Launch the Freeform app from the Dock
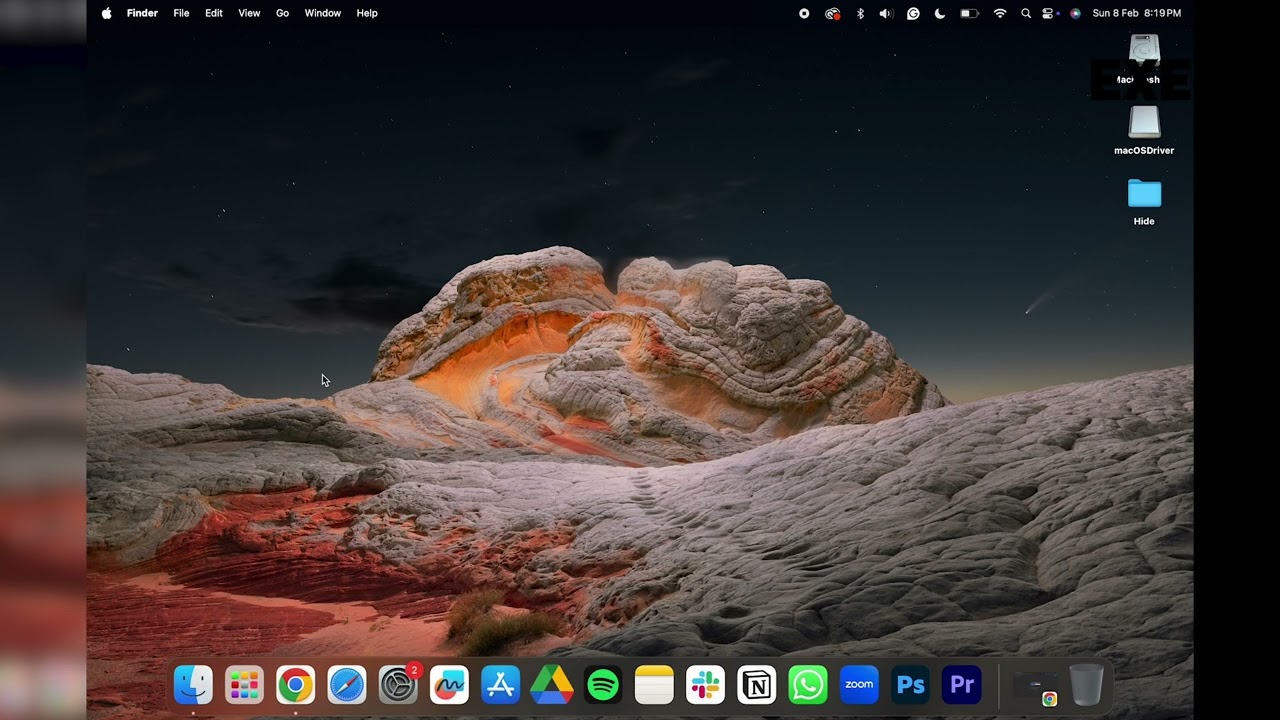Screen dimensions: 1280x720 449,685
